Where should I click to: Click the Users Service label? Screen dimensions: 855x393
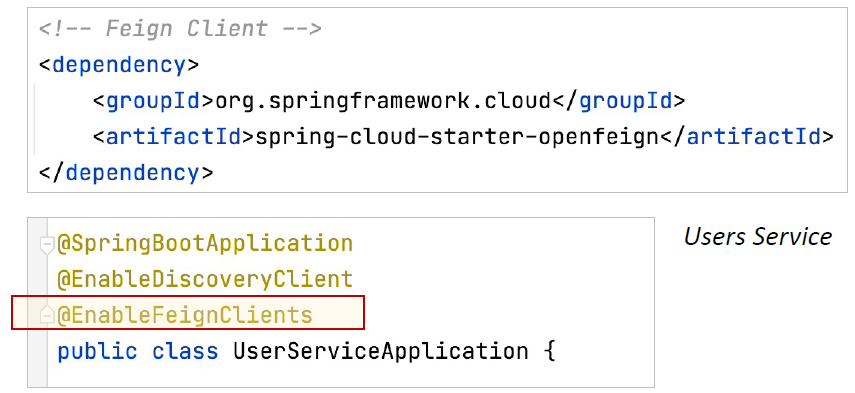pos(758,237)
